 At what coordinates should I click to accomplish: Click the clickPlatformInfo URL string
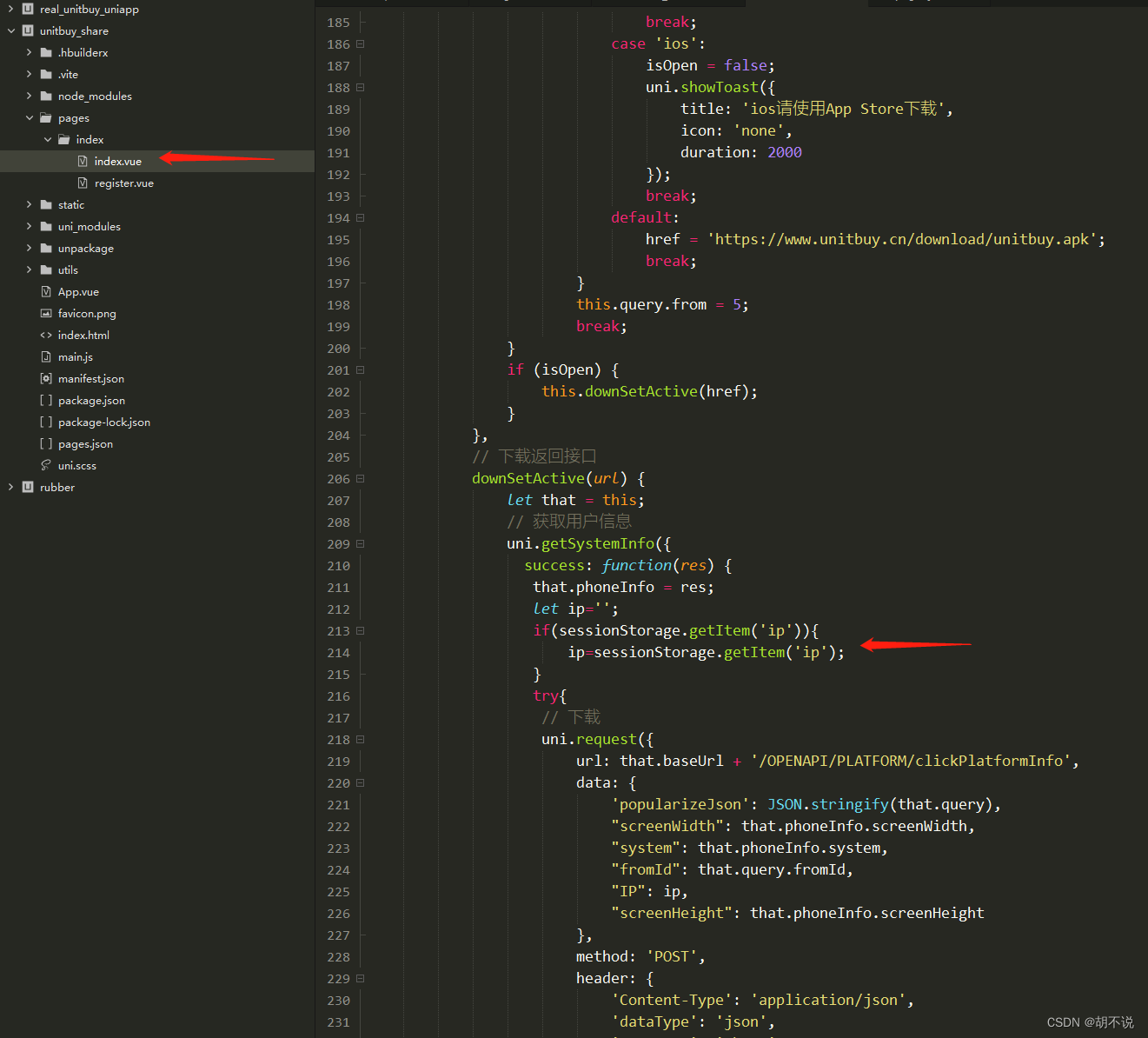coord(911,761)
